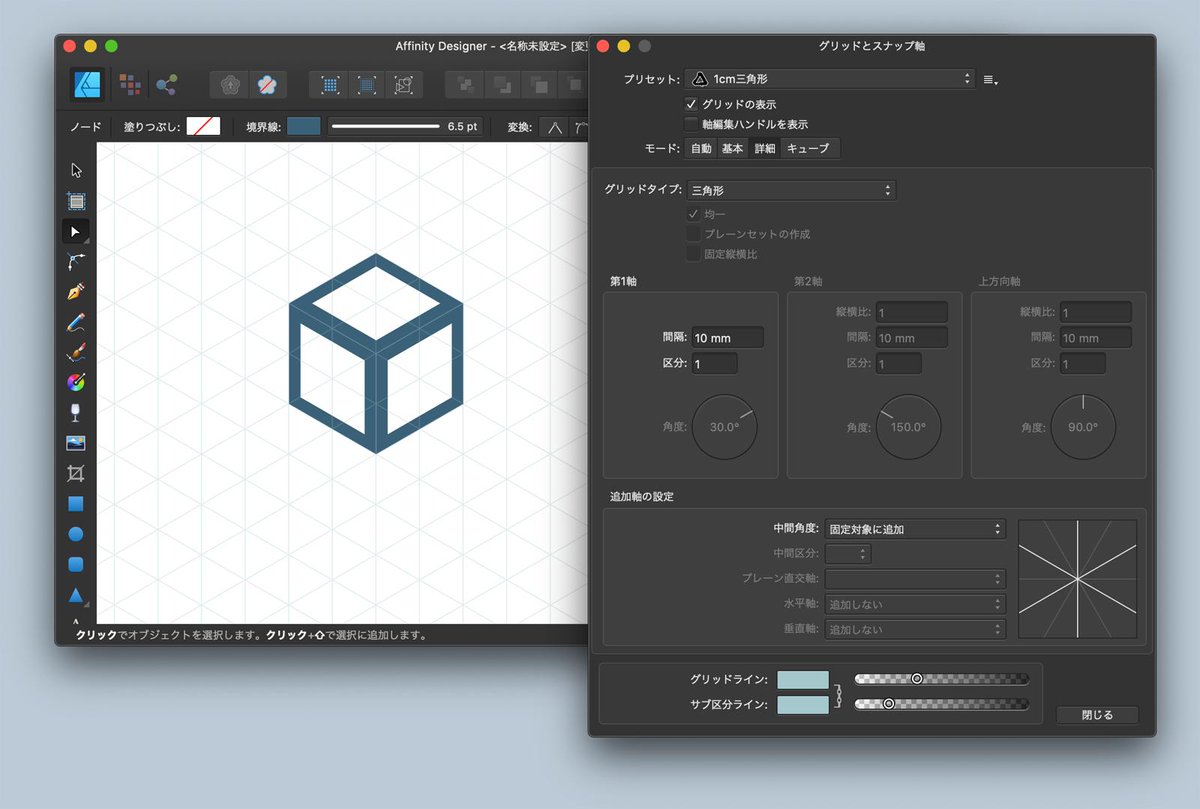
Task: Uncheck グリッドの表示 checkbox
Action: click(691, 104)
